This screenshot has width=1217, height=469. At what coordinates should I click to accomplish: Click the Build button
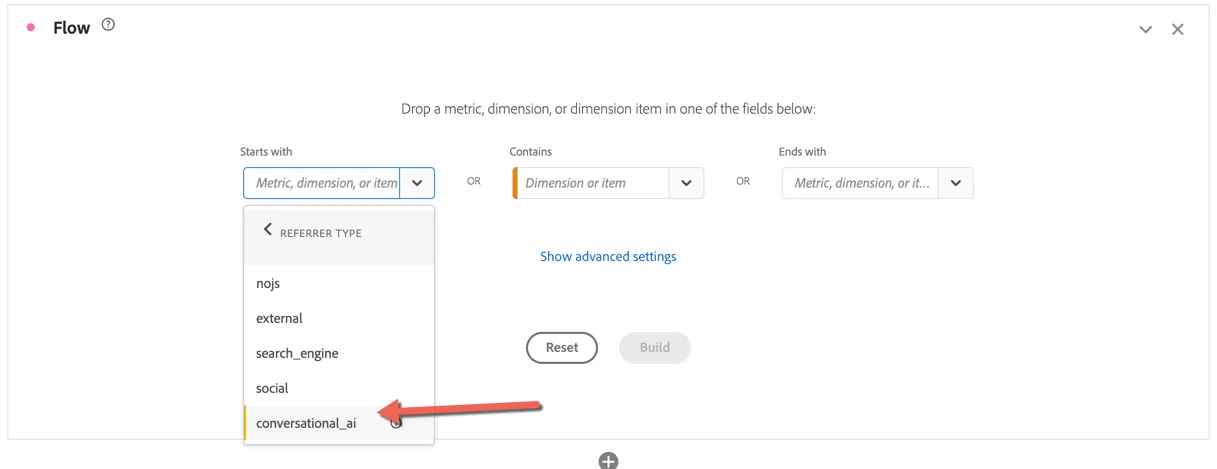(x=655, y=348)
